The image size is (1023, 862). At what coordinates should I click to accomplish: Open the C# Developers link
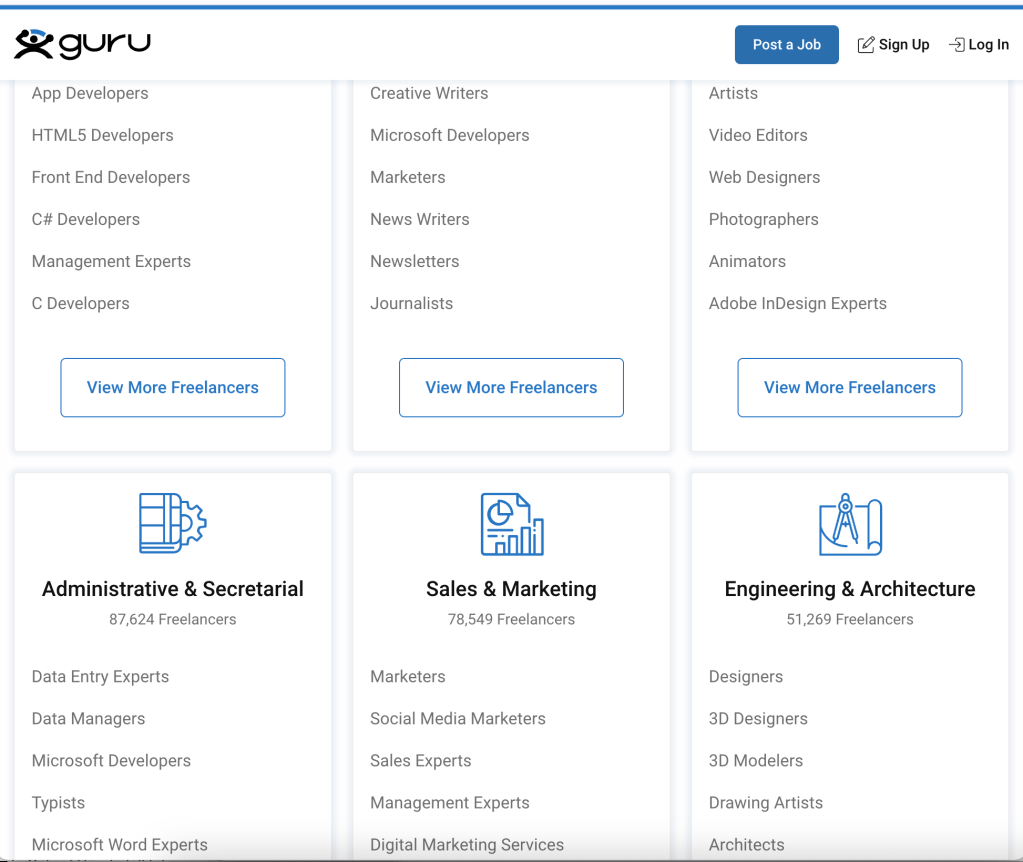(x=86, y=219)
